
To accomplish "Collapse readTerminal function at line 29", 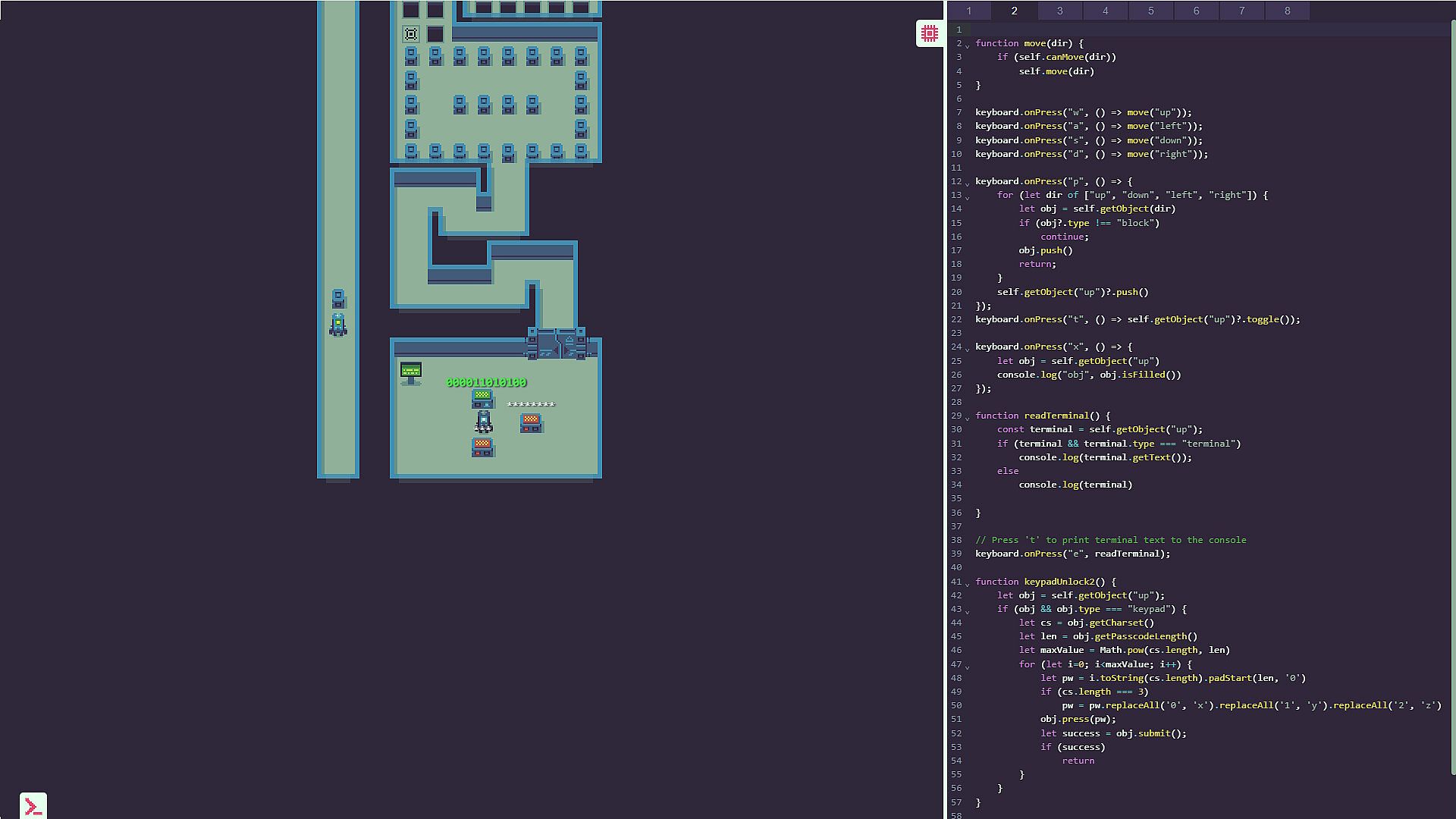I will point(967,417).
